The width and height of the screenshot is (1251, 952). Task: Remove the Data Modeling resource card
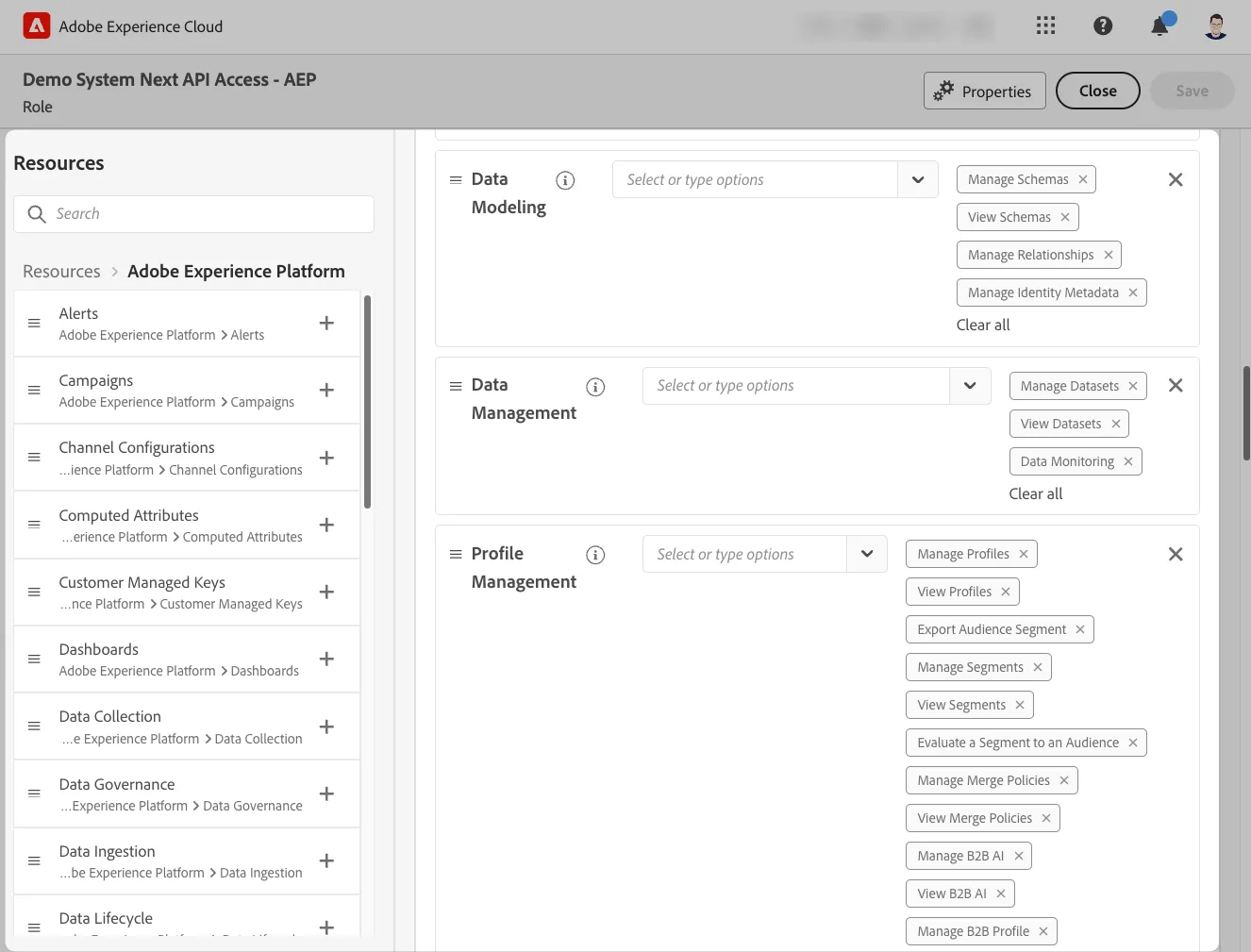(x=1176, y=179)
